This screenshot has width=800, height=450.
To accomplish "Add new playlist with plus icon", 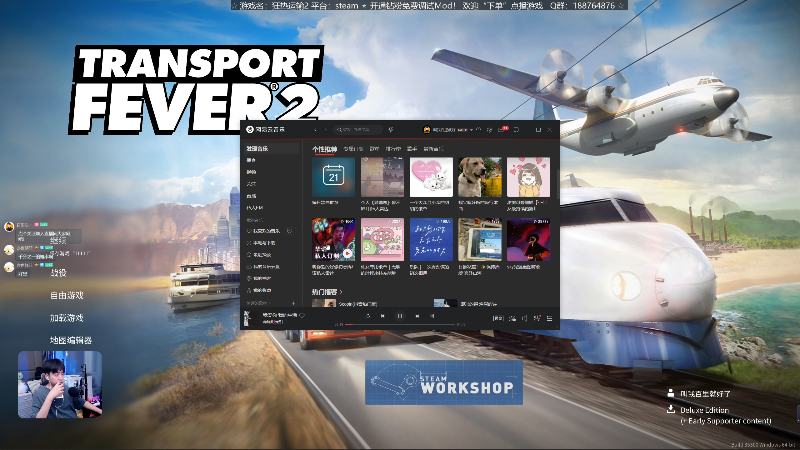I will pos(293,303).
